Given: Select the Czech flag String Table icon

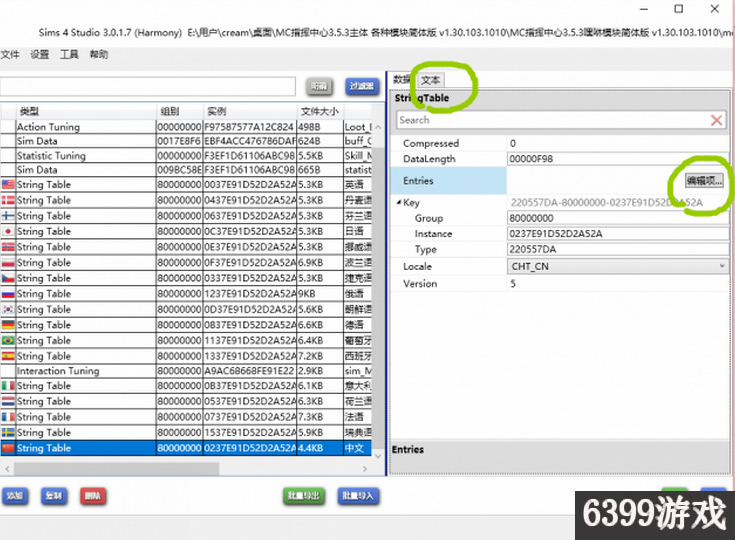Looking at the screenshot, I should 8,278.
